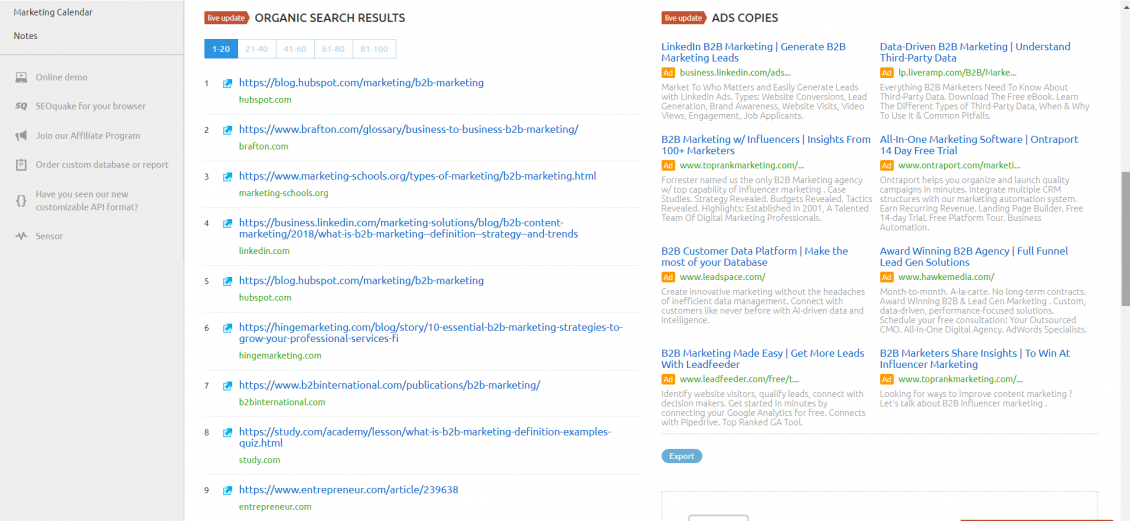Open Online demo link

coord(61,77)
